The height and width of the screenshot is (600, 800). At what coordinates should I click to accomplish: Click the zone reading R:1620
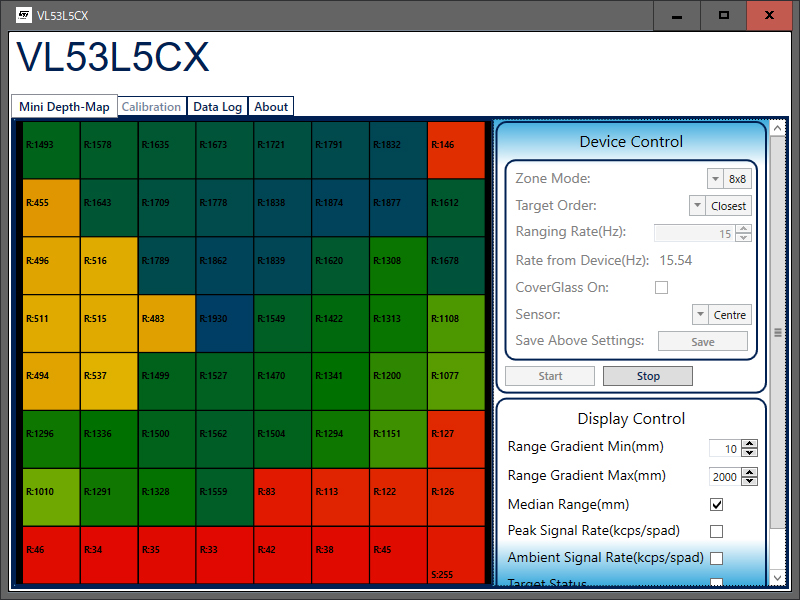tap(340, 265)
